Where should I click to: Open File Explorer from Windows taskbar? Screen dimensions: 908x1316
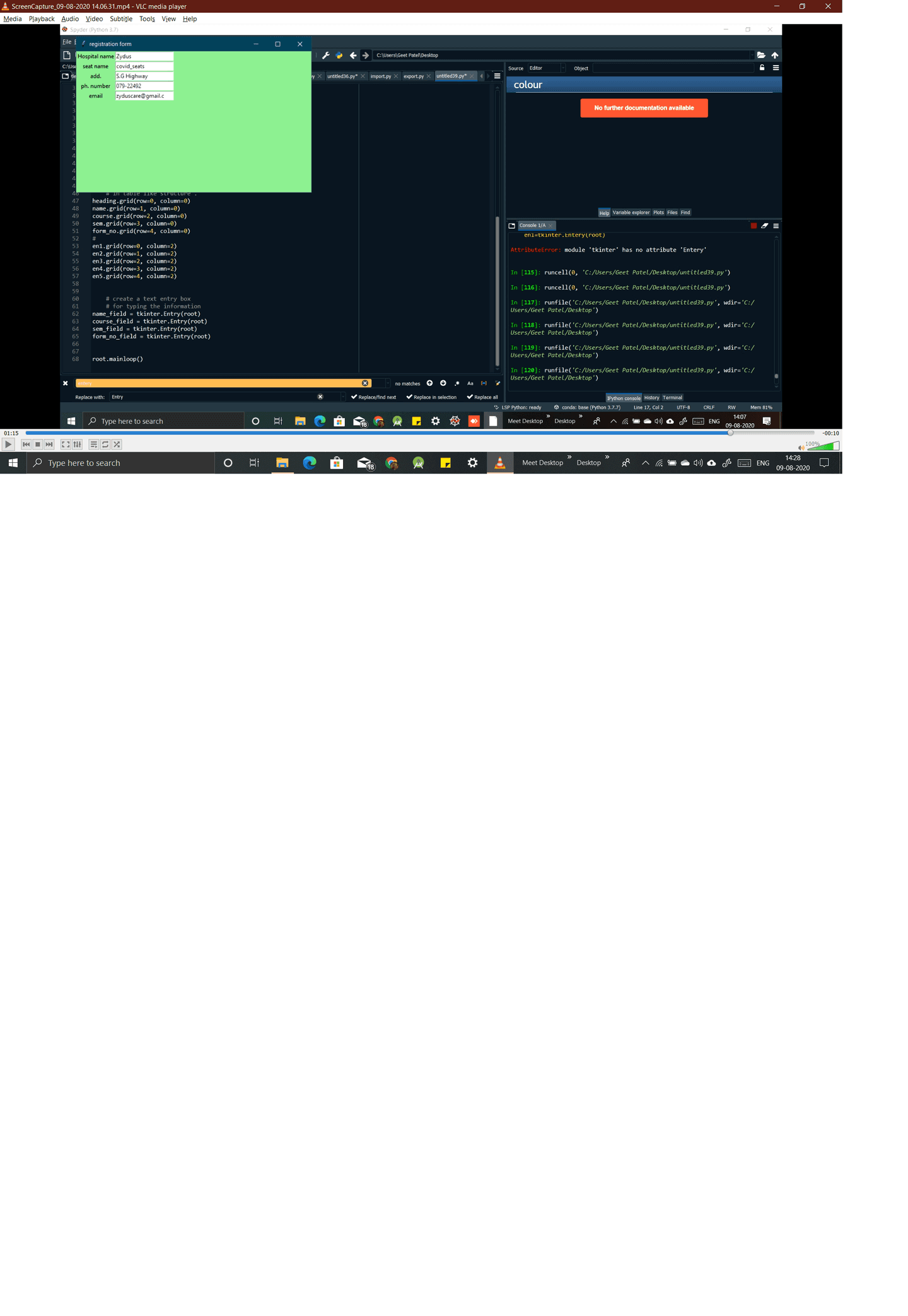282,463
